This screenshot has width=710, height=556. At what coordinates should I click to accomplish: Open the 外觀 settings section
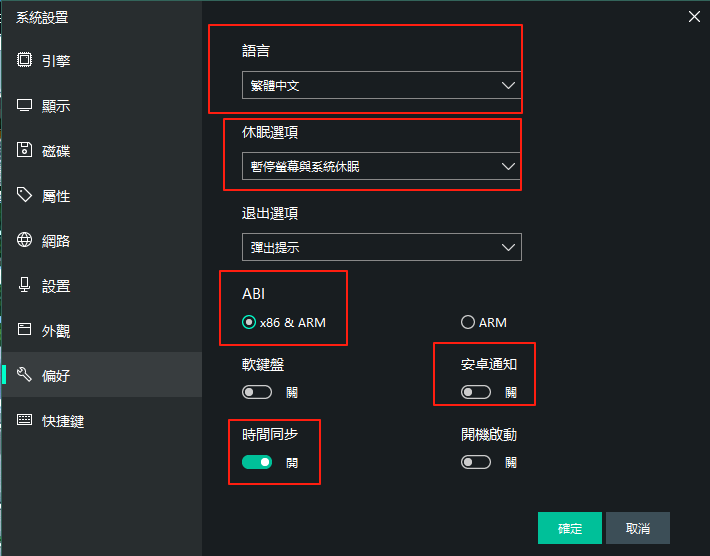pyautogui.click(x=102, y=331)
